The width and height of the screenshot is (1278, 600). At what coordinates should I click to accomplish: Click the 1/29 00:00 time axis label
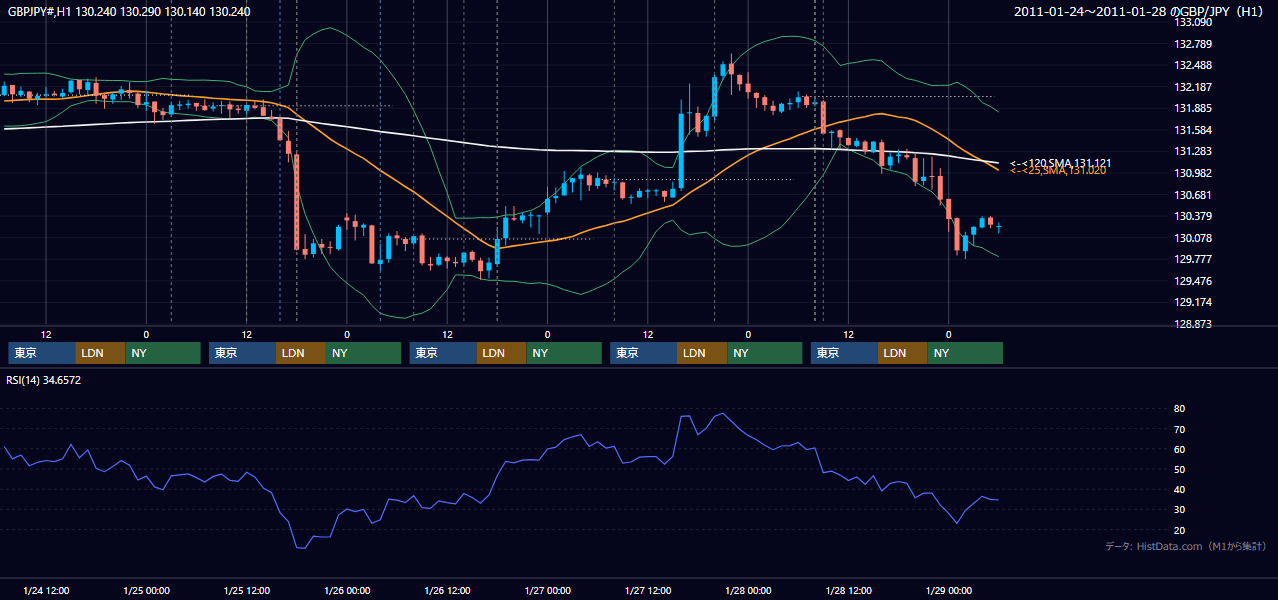[948, 591]
